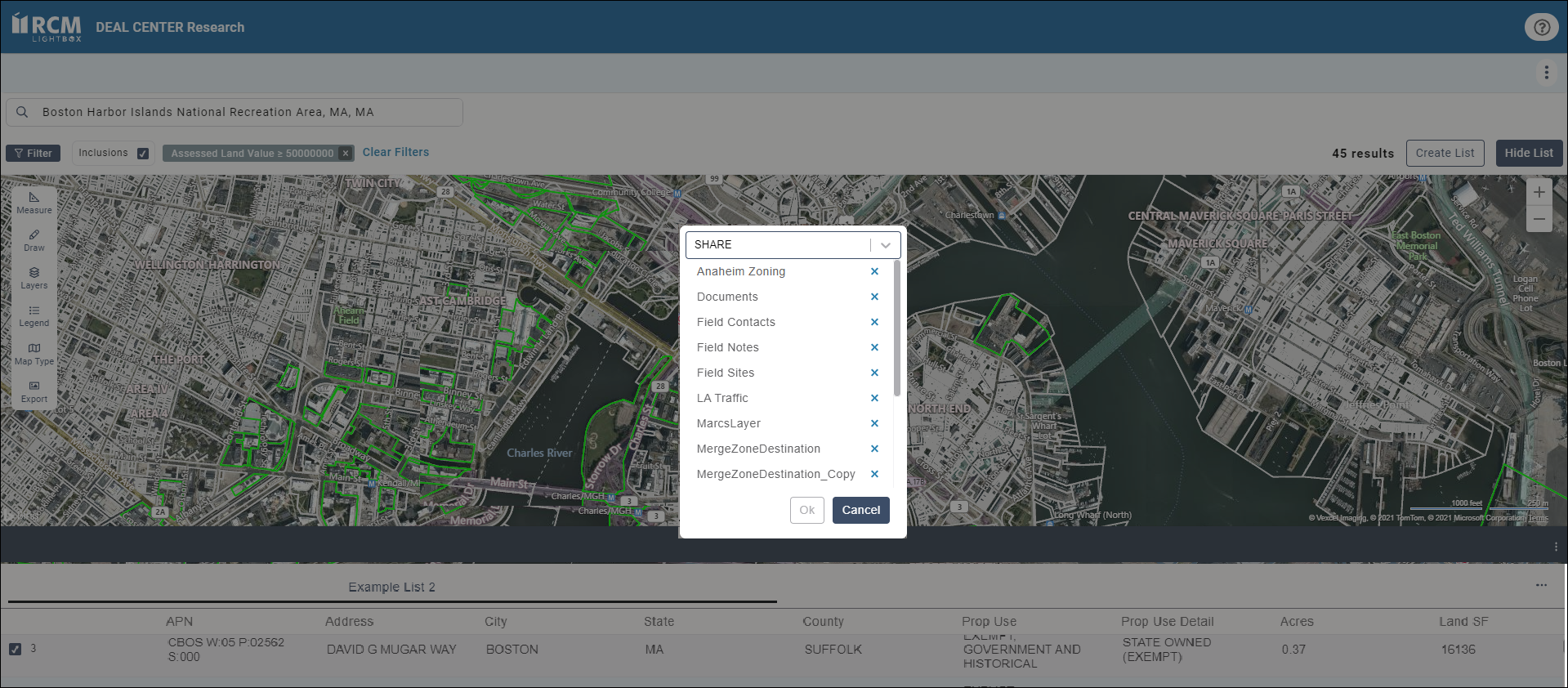
Task: Remove the Assessed Land Value filter chip
Action: click(x=346, y=154)
